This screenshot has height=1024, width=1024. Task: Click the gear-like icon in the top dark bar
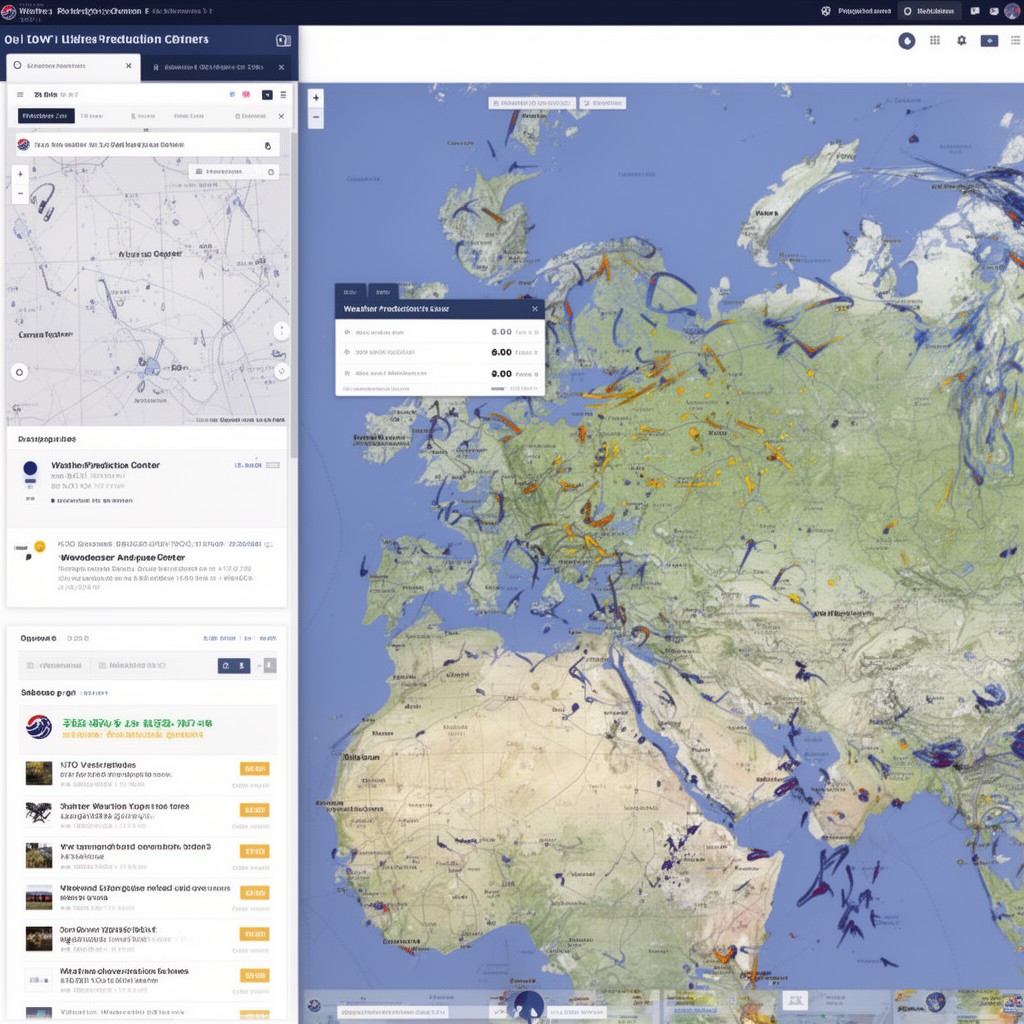[825, 11]
